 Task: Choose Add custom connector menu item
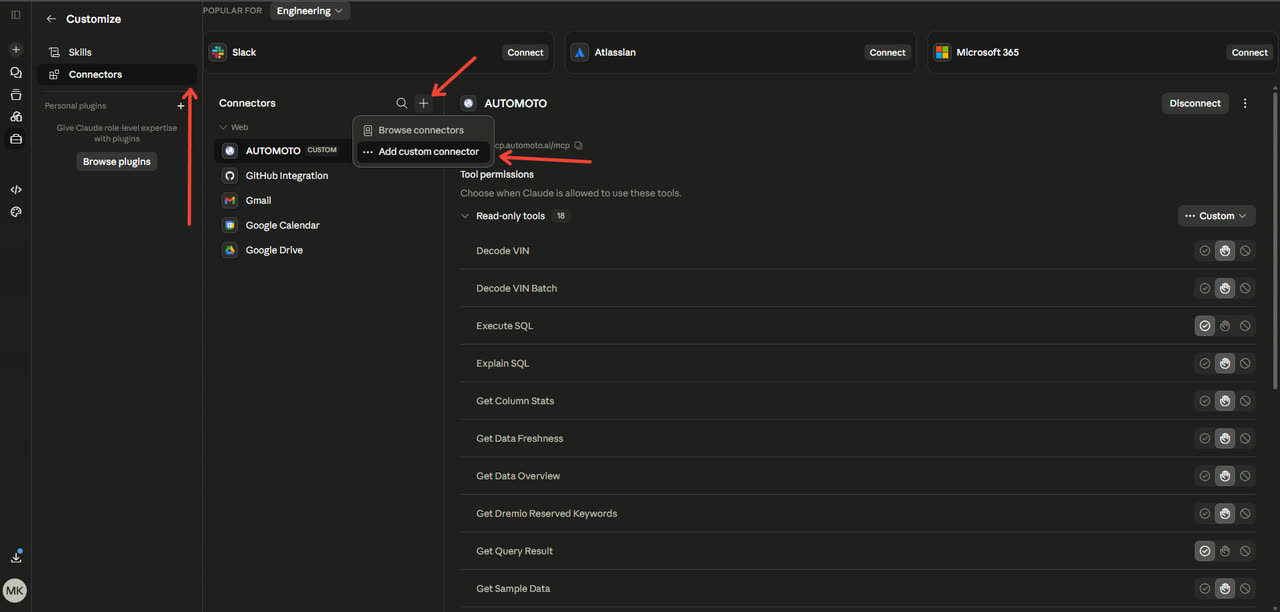coord(424,152)
